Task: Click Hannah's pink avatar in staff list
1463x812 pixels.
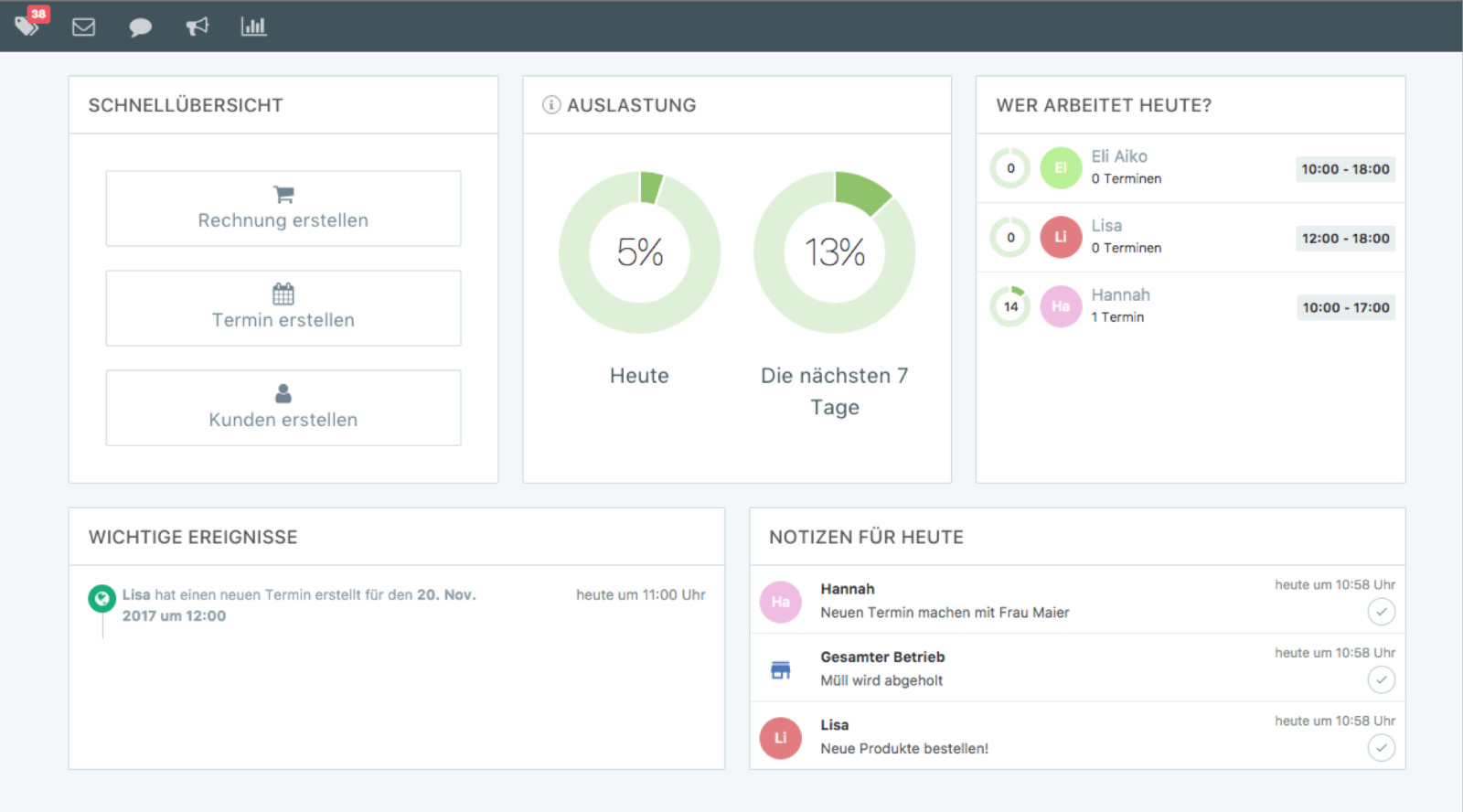Action: [1061, 306]
